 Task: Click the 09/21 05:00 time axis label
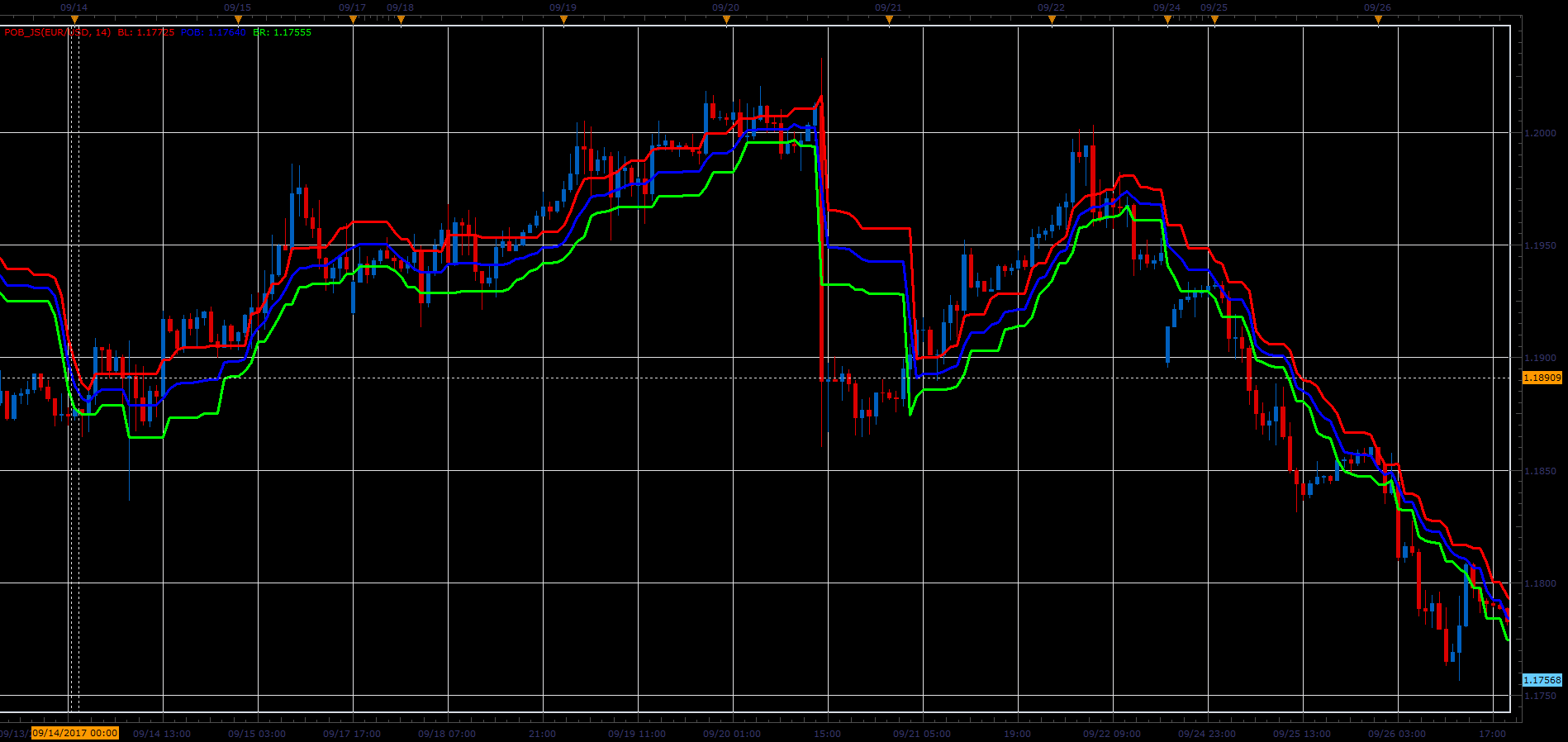922,734
